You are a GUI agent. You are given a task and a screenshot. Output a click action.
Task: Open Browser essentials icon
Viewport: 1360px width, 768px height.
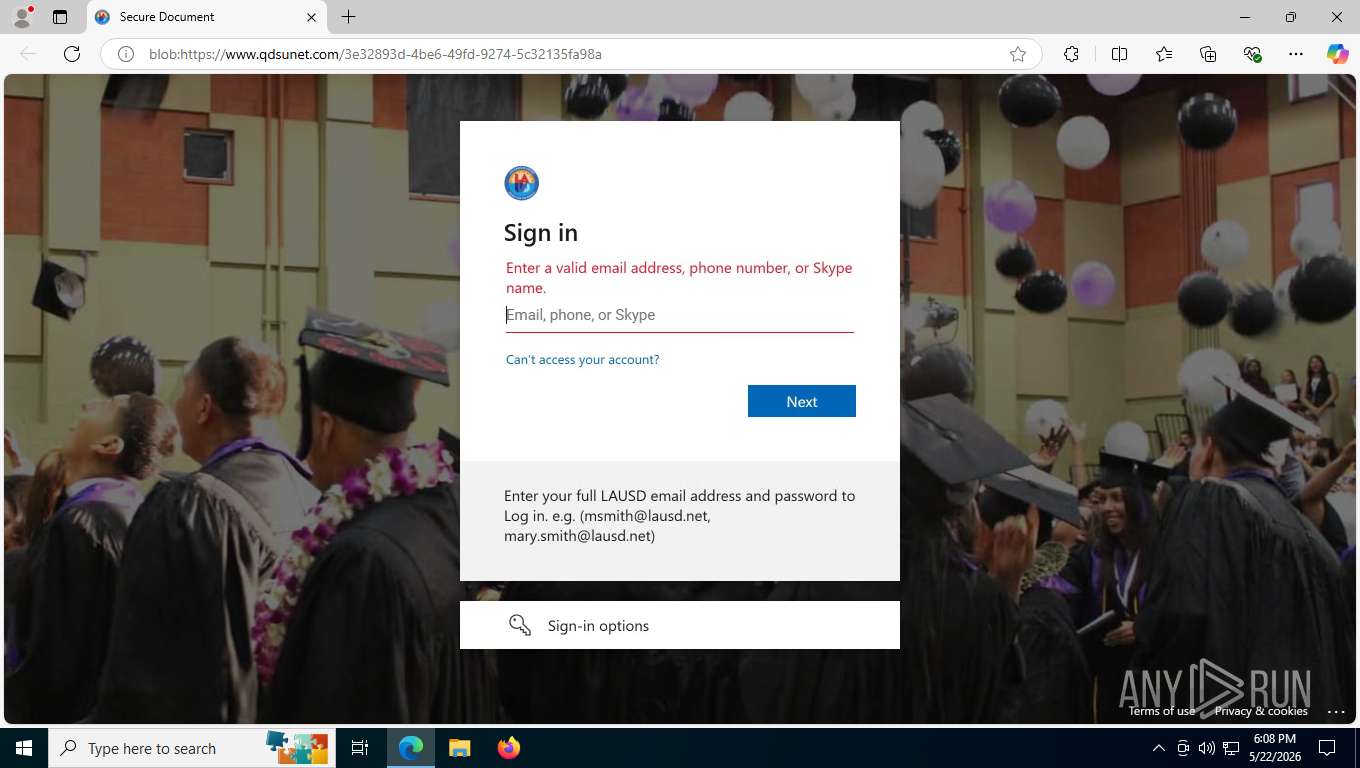[x=1252, y=54]
